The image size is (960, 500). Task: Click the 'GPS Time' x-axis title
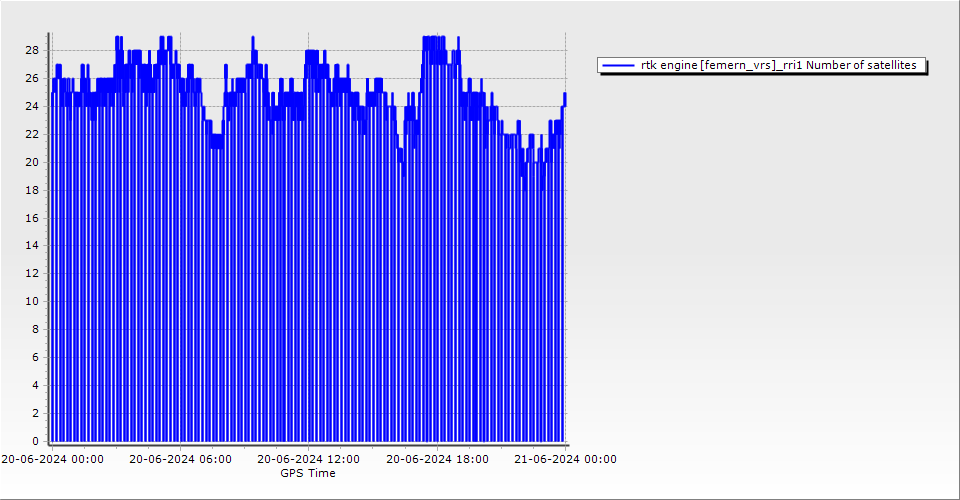(308, 473)
